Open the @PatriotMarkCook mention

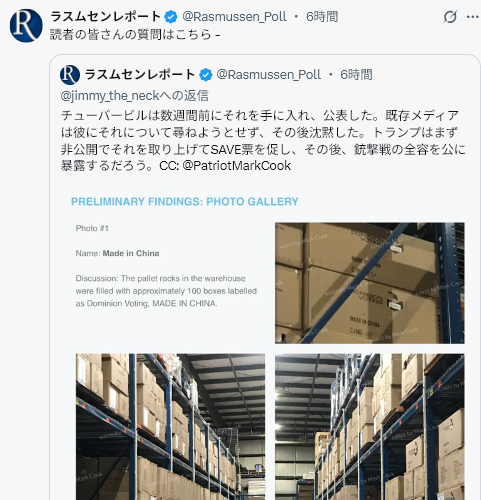pos(237,166)
